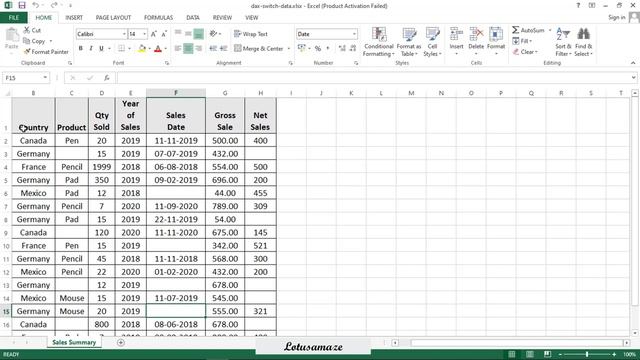The image size is (640, 360).
Task: Expand the Merge & Center dropdown arrow
Action: (288, 49)
